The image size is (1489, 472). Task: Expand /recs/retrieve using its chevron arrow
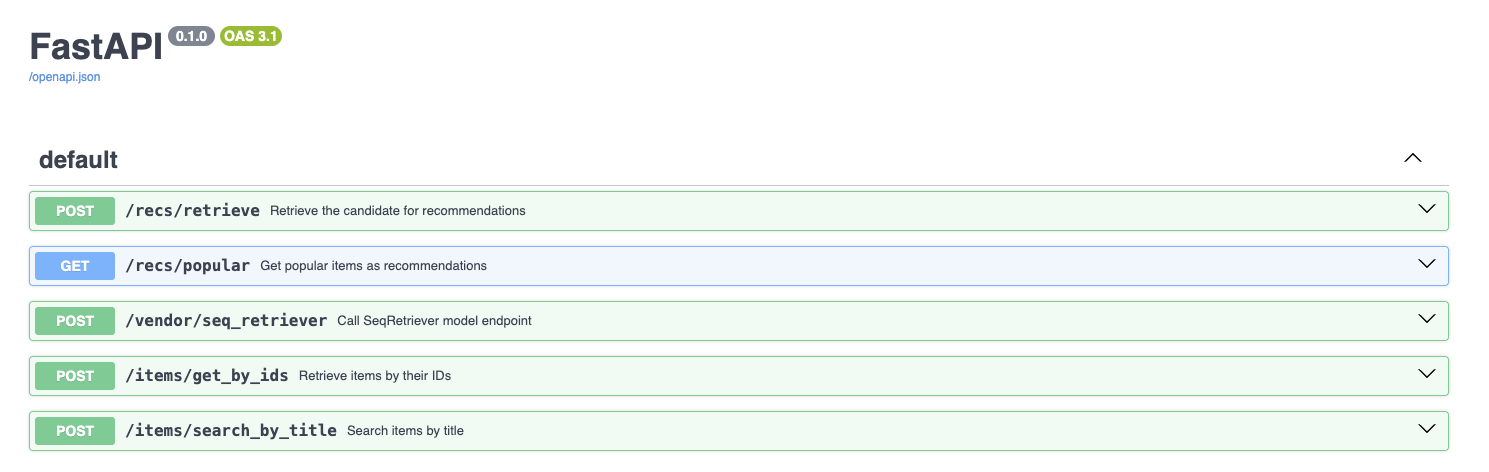click(x=1427, y=209)
